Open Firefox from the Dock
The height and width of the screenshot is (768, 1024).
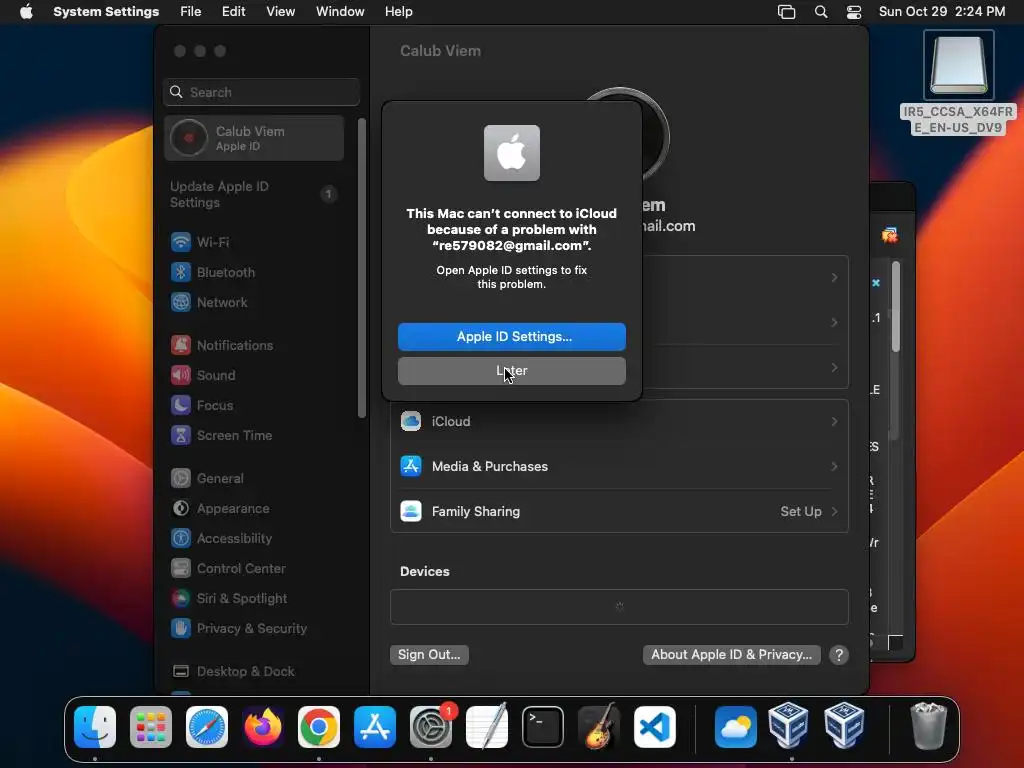coord(263,727)
